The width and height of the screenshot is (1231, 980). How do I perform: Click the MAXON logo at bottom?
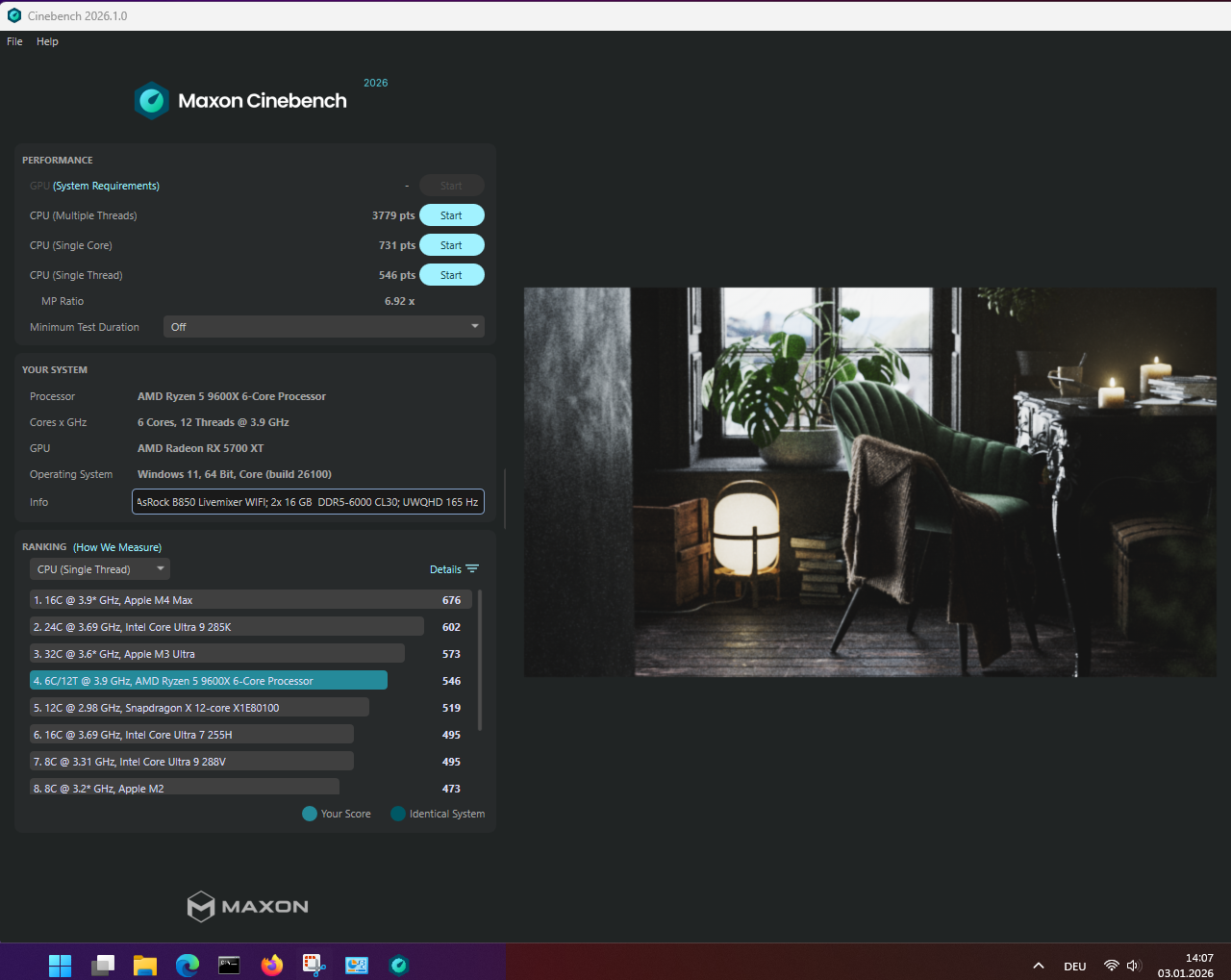coord(248,906)
